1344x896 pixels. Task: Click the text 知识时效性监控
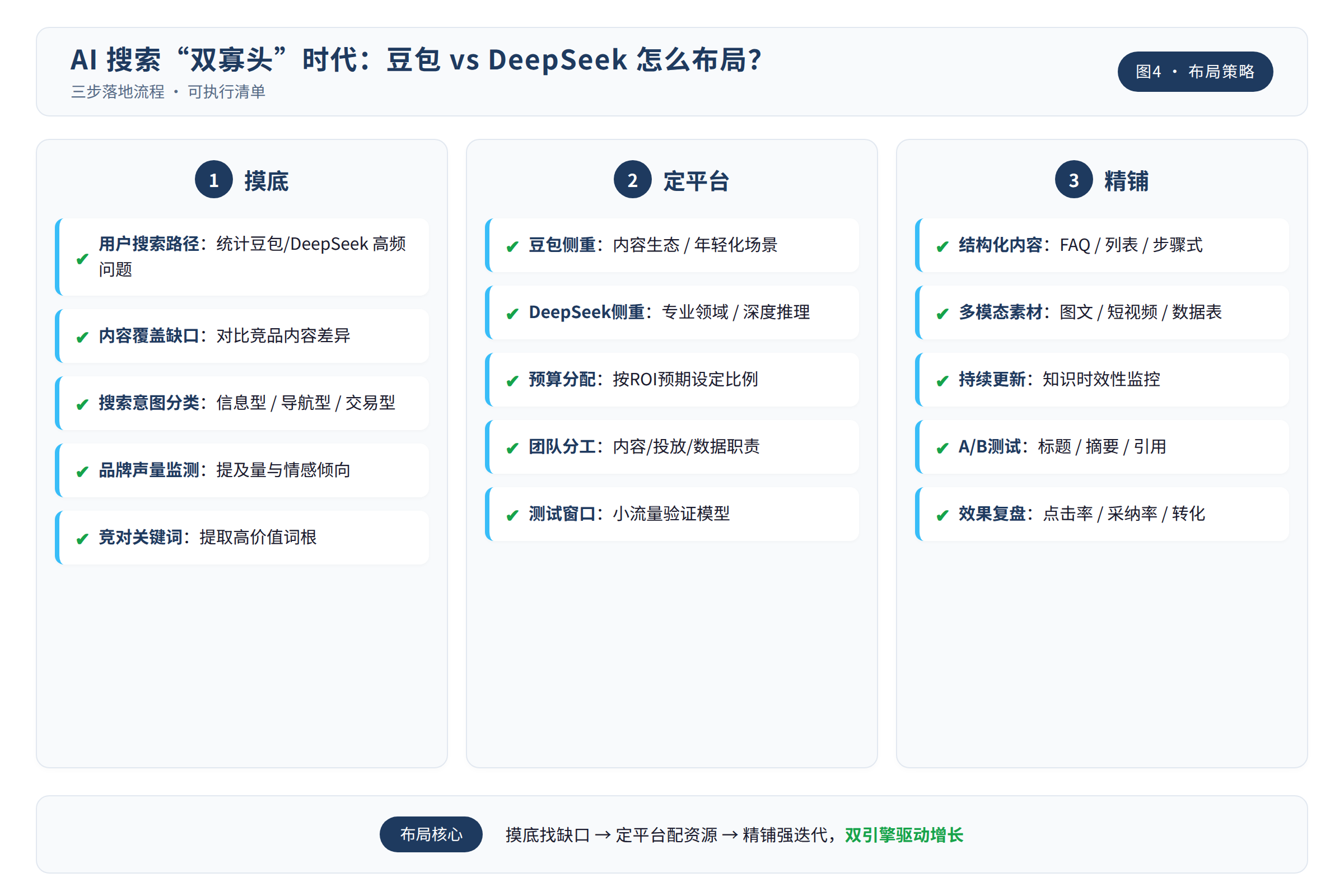(x=1101, y=379)
